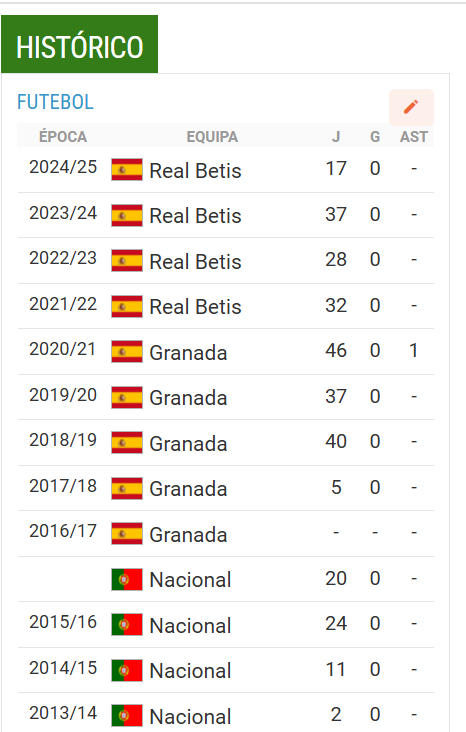
Task: Click the Spain flag in the 2020/21 Granada row
Action: click(x=127, y=352)
